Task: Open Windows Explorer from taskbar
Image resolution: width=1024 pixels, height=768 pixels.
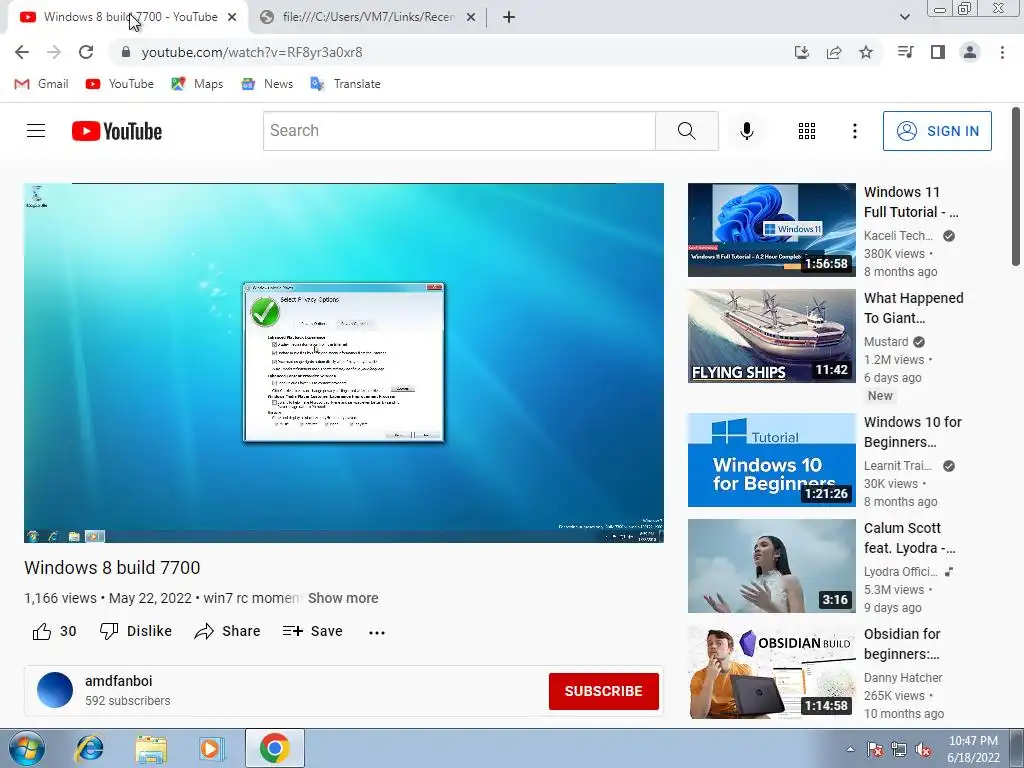Action: pos(150,748)
